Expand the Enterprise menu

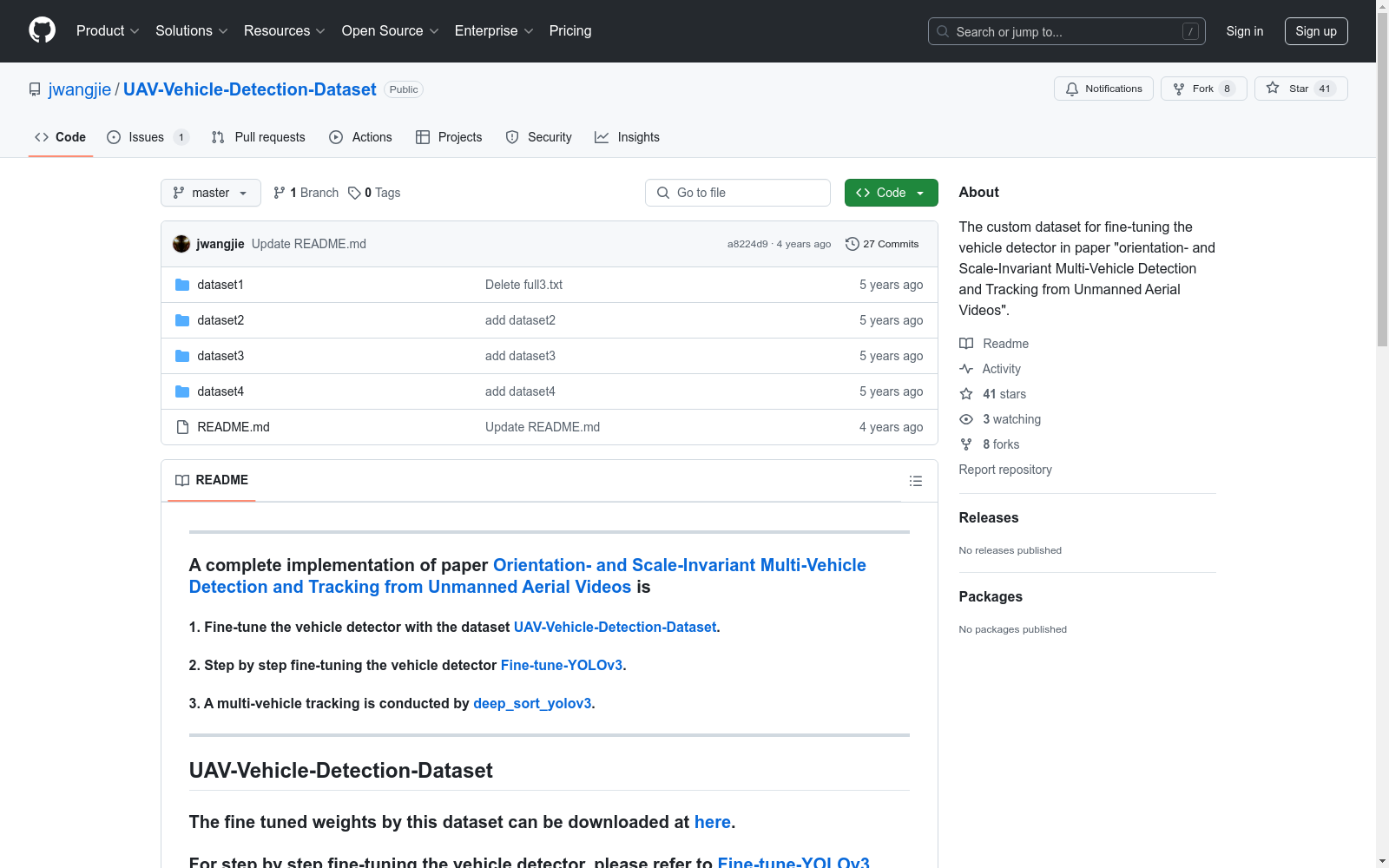(494, 31)
